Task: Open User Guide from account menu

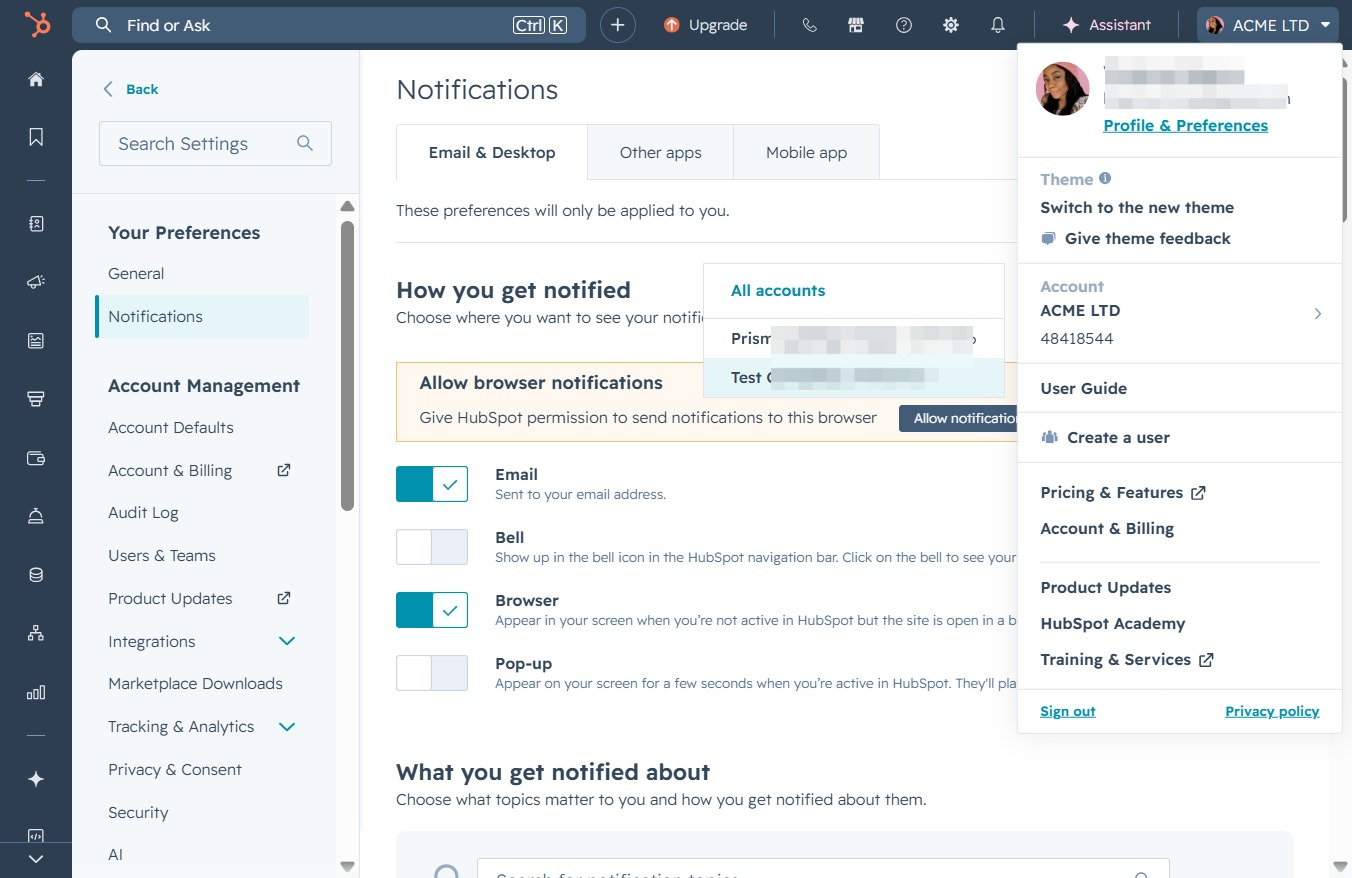Action: tap(1083, 388)
